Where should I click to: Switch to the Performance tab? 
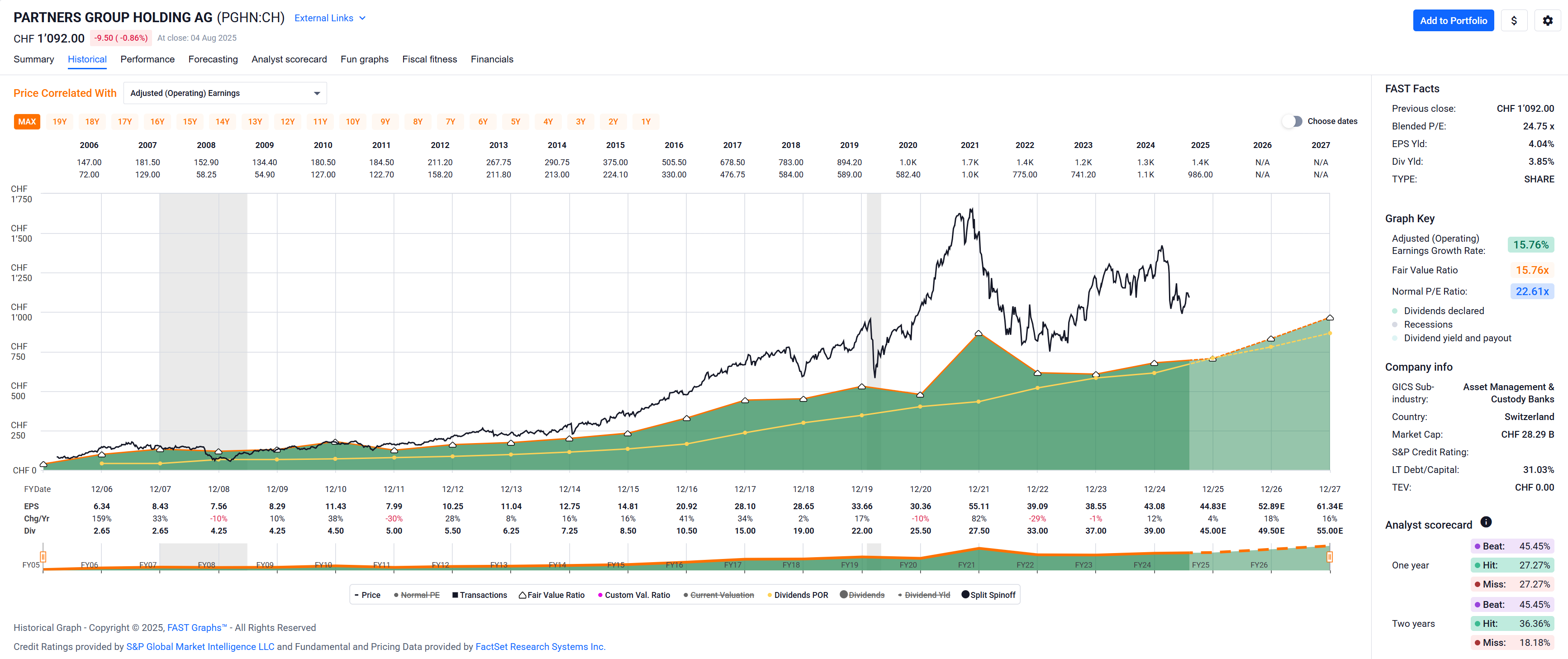click(147, 59)
